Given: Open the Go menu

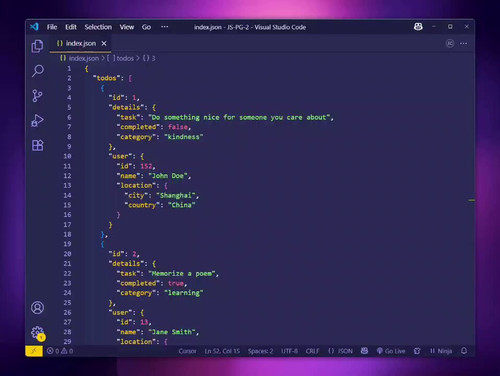Looking at the screenshot, I should [146, 27].
